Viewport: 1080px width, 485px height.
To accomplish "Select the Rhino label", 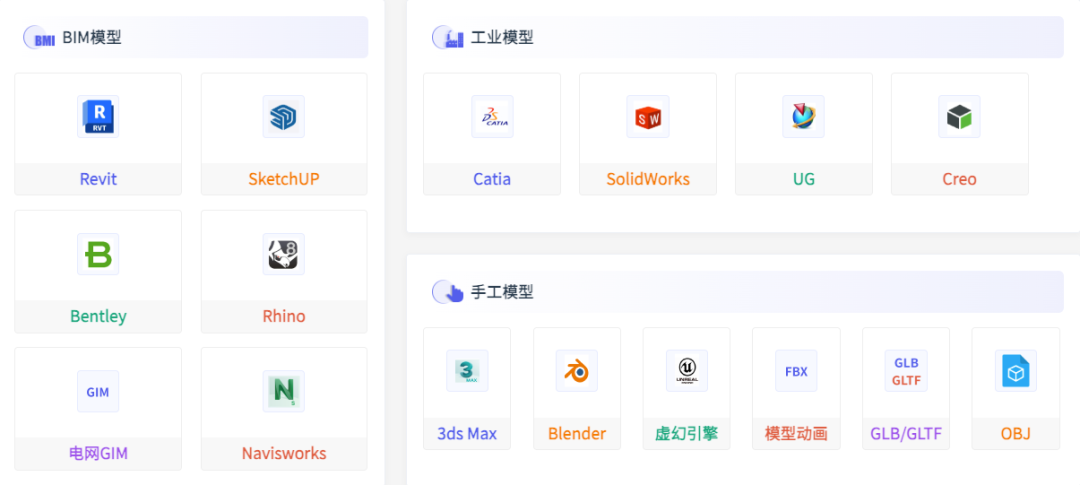I will (x=284, y=316).
